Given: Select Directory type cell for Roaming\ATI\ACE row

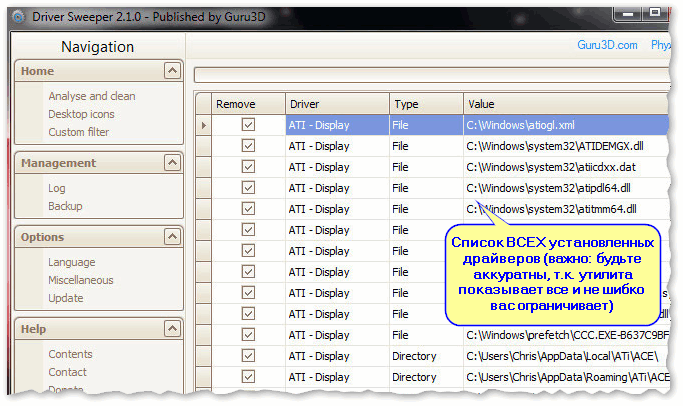Looking at the screenshot, I should 426,377.
